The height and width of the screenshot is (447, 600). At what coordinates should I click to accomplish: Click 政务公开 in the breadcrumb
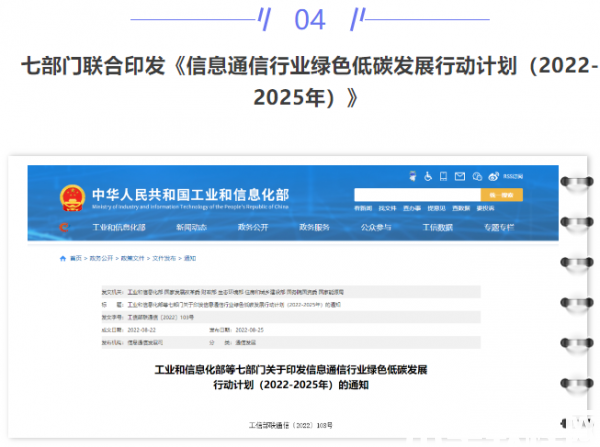[101, 258]
